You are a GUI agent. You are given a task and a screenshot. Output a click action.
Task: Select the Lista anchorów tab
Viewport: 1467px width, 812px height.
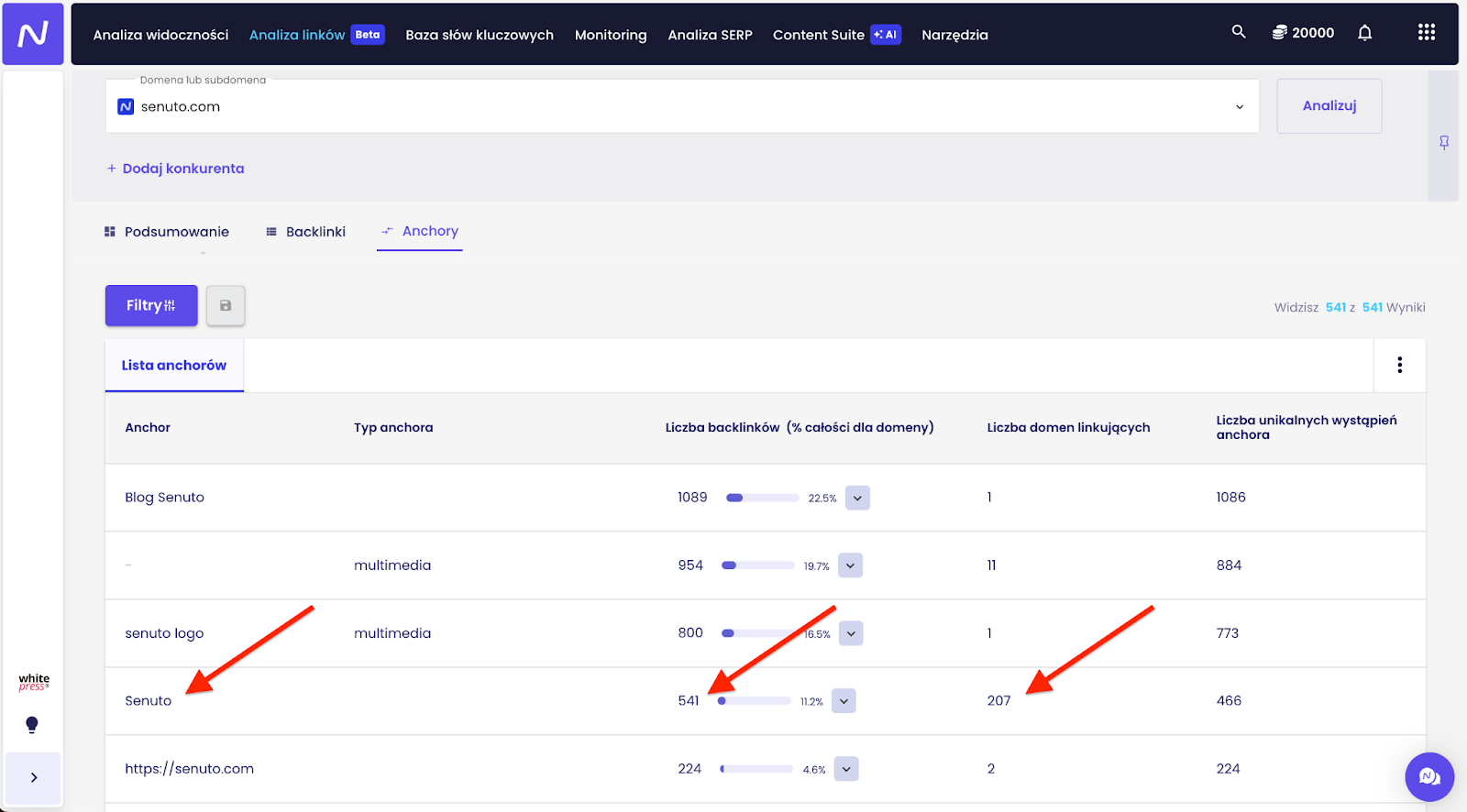(x=174, y=365)
